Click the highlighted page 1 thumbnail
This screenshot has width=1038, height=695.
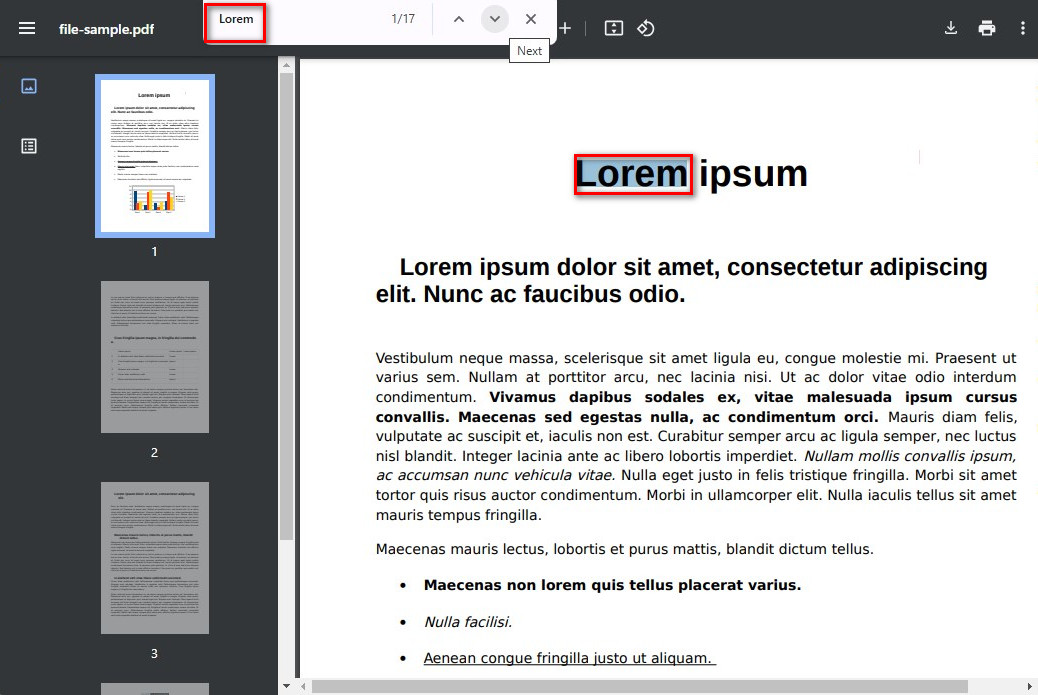pyautogui.click(x=154, y=155)
